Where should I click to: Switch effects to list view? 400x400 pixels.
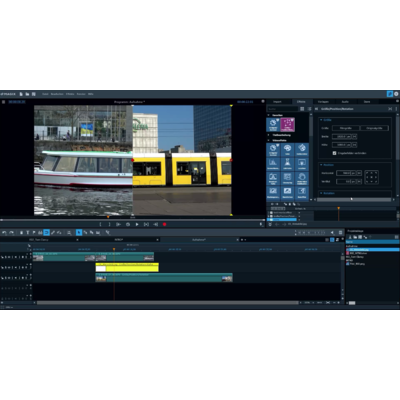(x=309, y=109)
